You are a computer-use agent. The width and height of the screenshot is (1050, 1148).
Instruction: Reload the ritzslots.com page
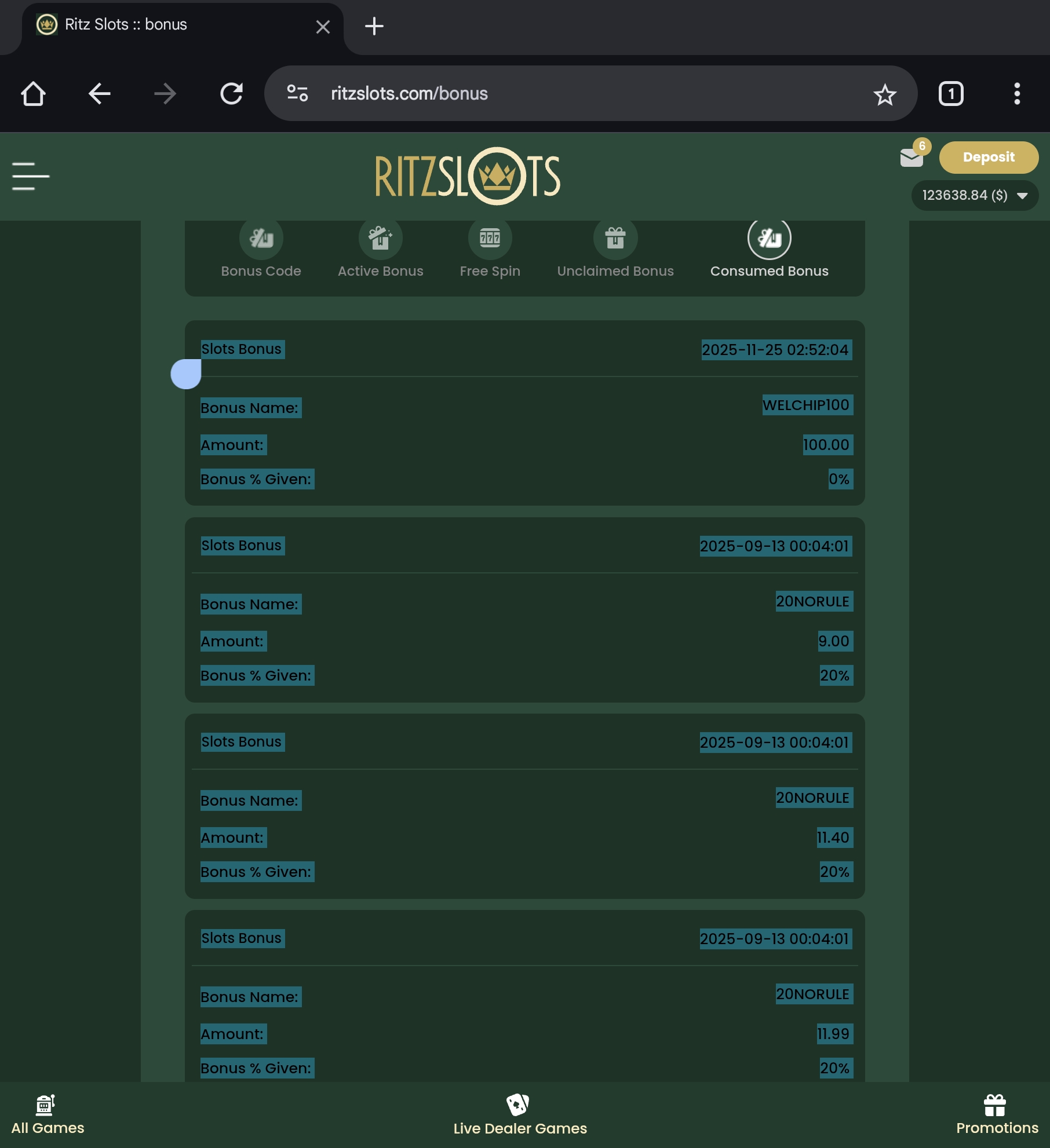tap(231, 94)
